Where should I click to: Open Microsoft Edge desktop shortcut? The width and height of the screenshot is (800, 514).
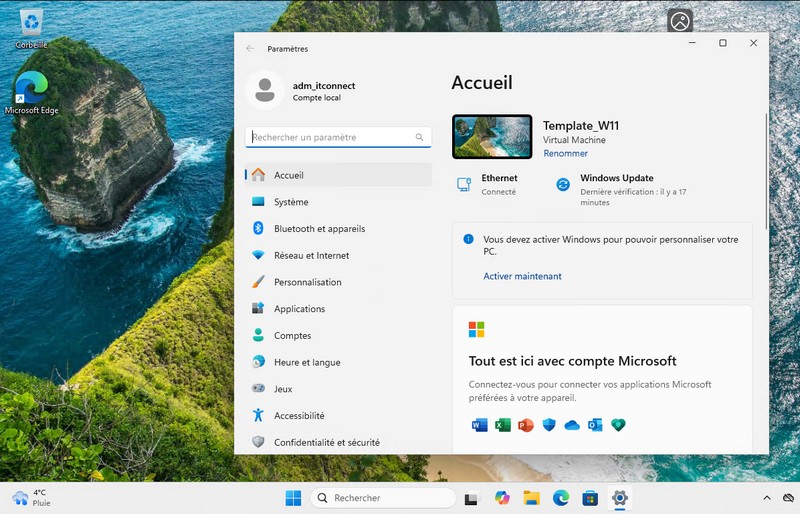pyautogui.click(x=32, y=92)
